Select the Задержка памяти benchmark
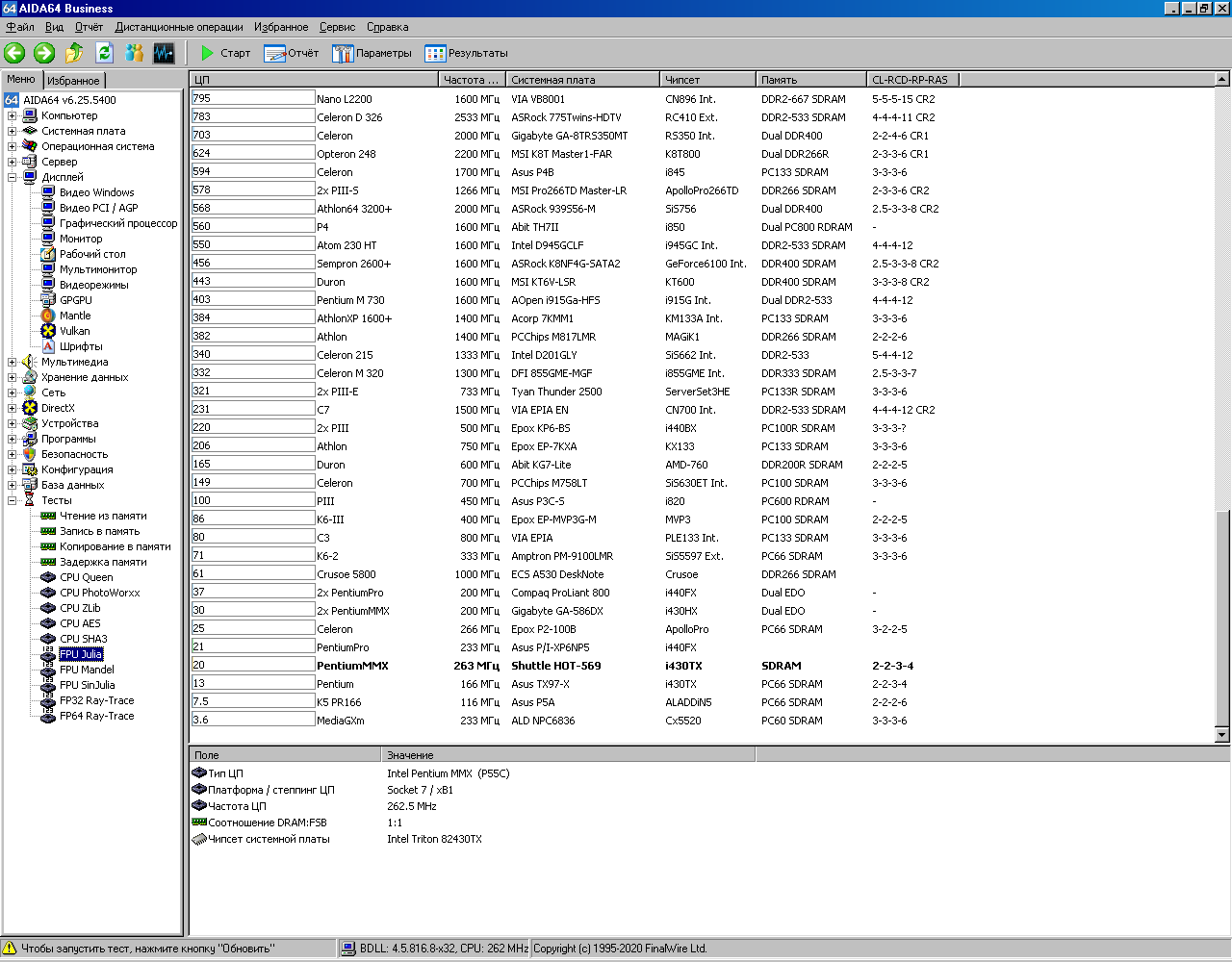The image size is (1232, 962). 103,562
